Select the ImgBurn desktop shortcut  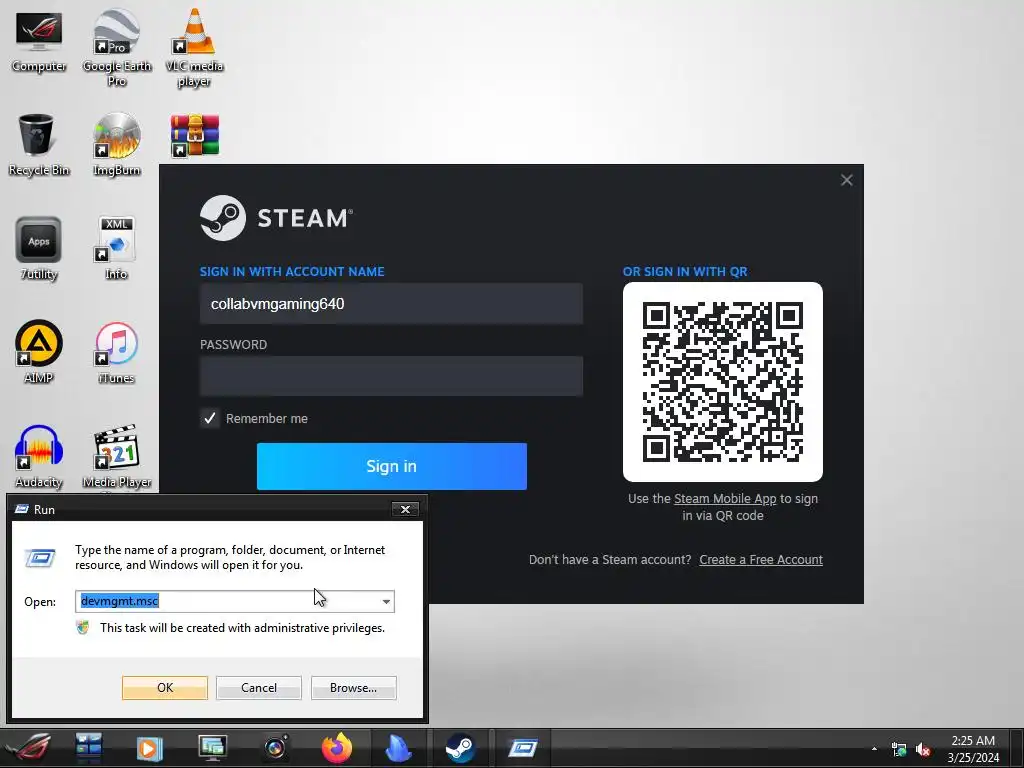[116, 145]
